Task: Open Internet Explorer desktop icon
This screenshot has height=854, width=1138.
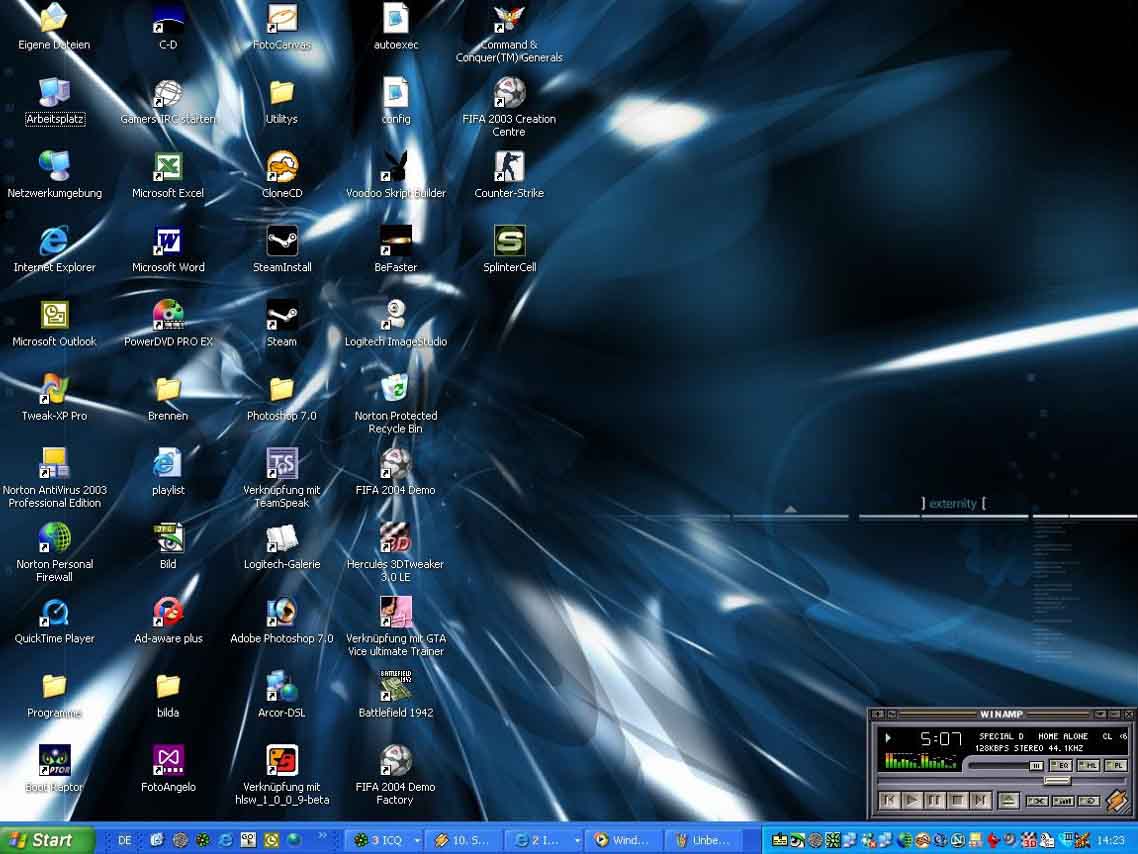Action: coord(54,249)
